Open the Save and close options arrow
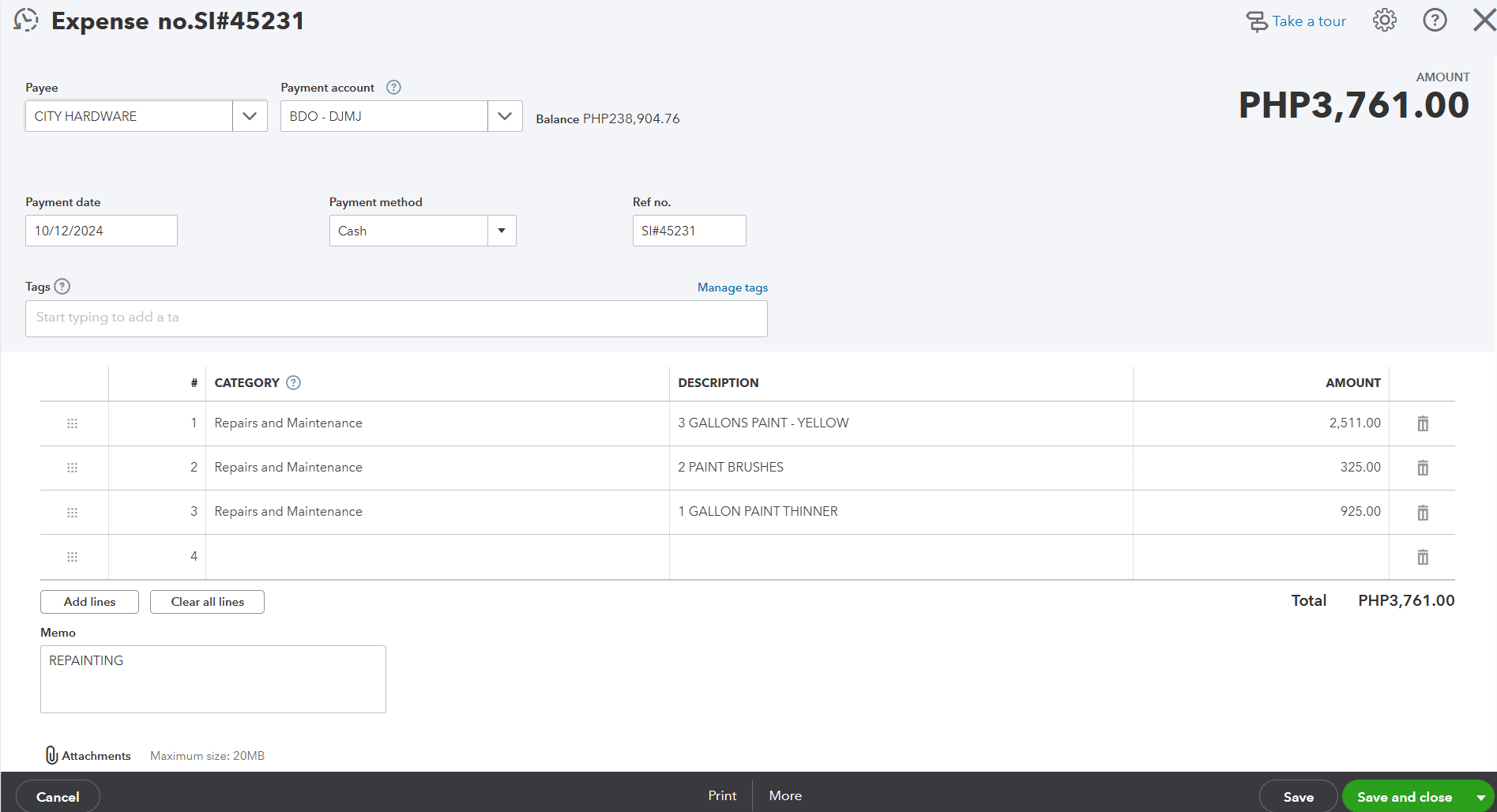 pyautogui.click(x=1480, y=797)
